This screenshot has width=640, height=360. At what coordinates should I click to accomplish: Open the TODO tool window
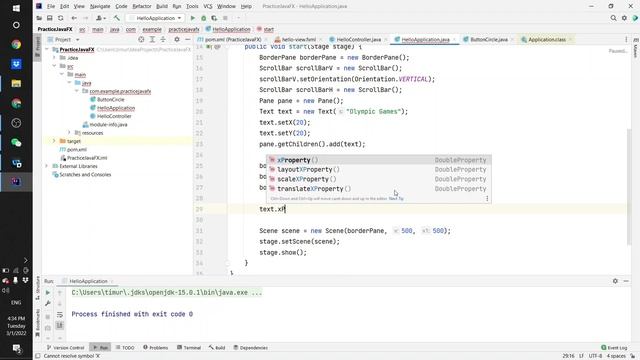point(125,348)
